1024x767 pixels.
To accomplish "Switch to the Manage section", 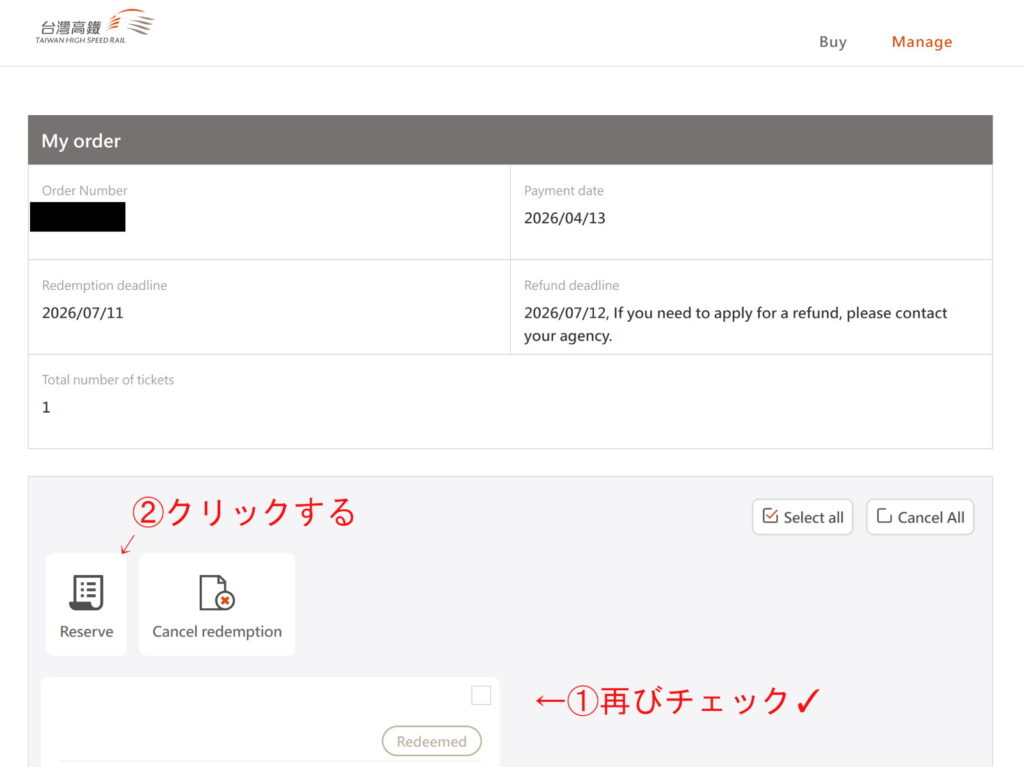I will pos(921,42).
